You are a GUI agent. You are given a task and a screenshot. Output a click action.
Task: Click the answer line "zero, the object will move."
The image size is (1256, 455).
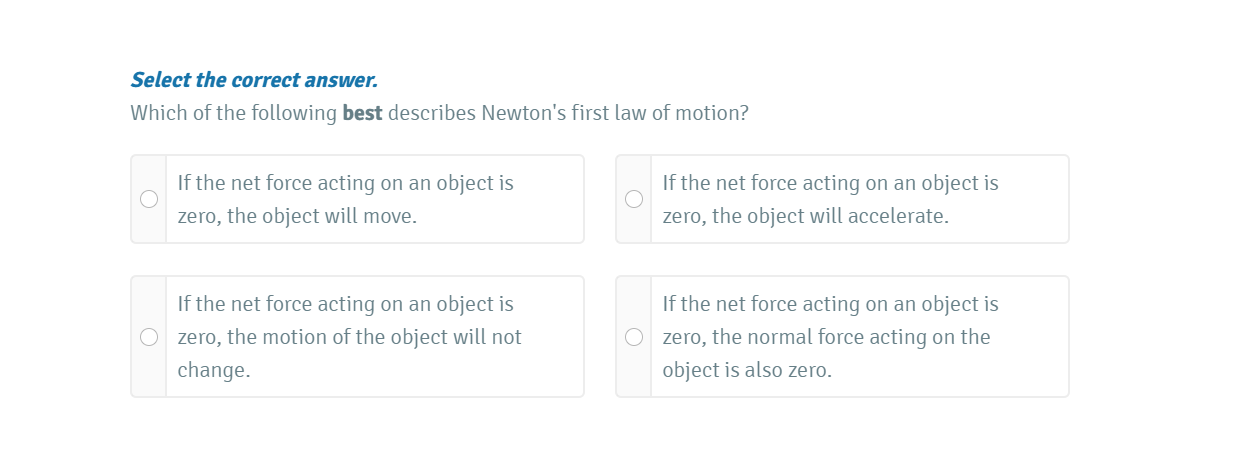pos(297,216)
